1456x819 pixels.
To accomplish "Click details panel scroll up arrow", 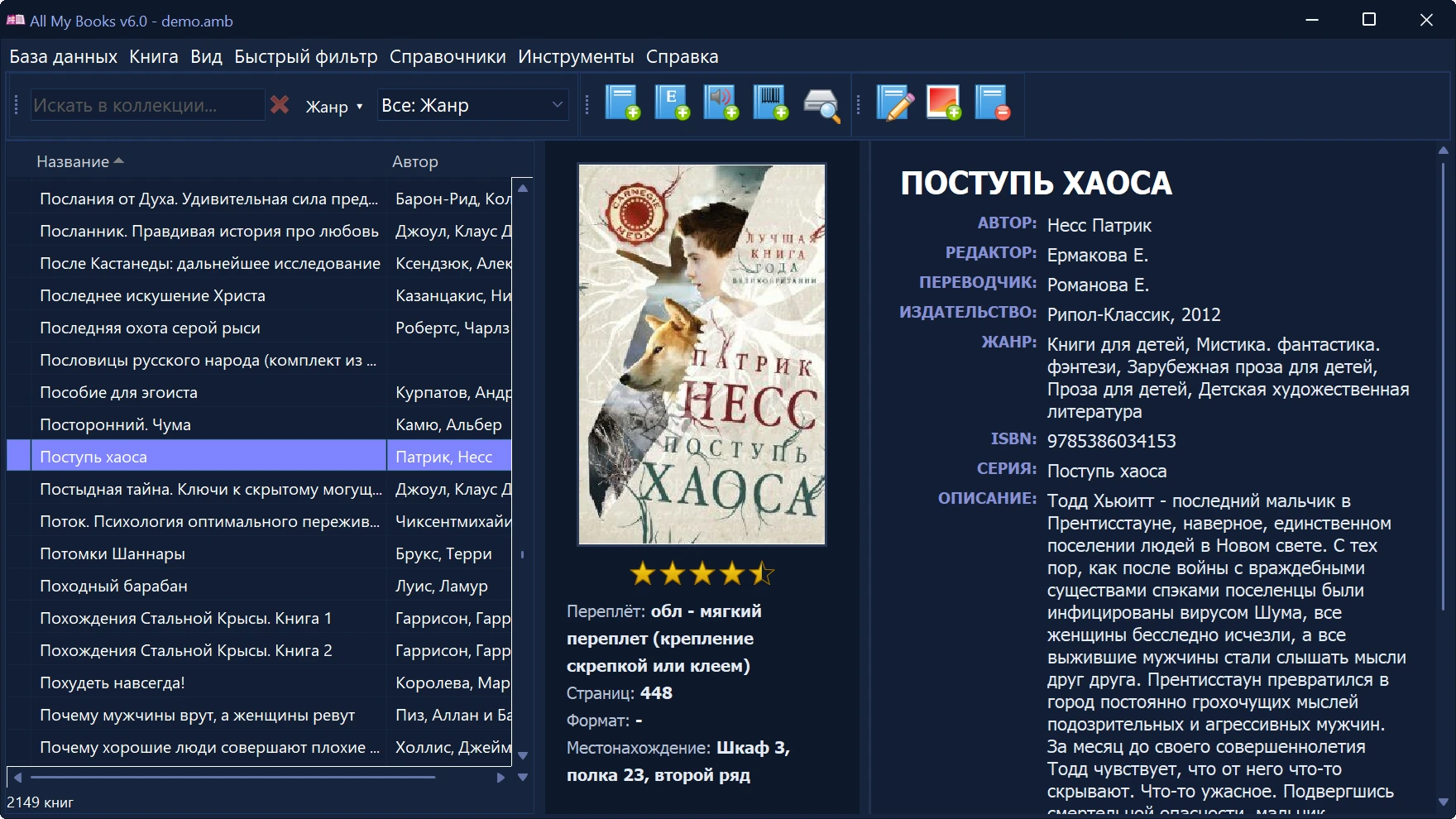I will [1443, 151].
